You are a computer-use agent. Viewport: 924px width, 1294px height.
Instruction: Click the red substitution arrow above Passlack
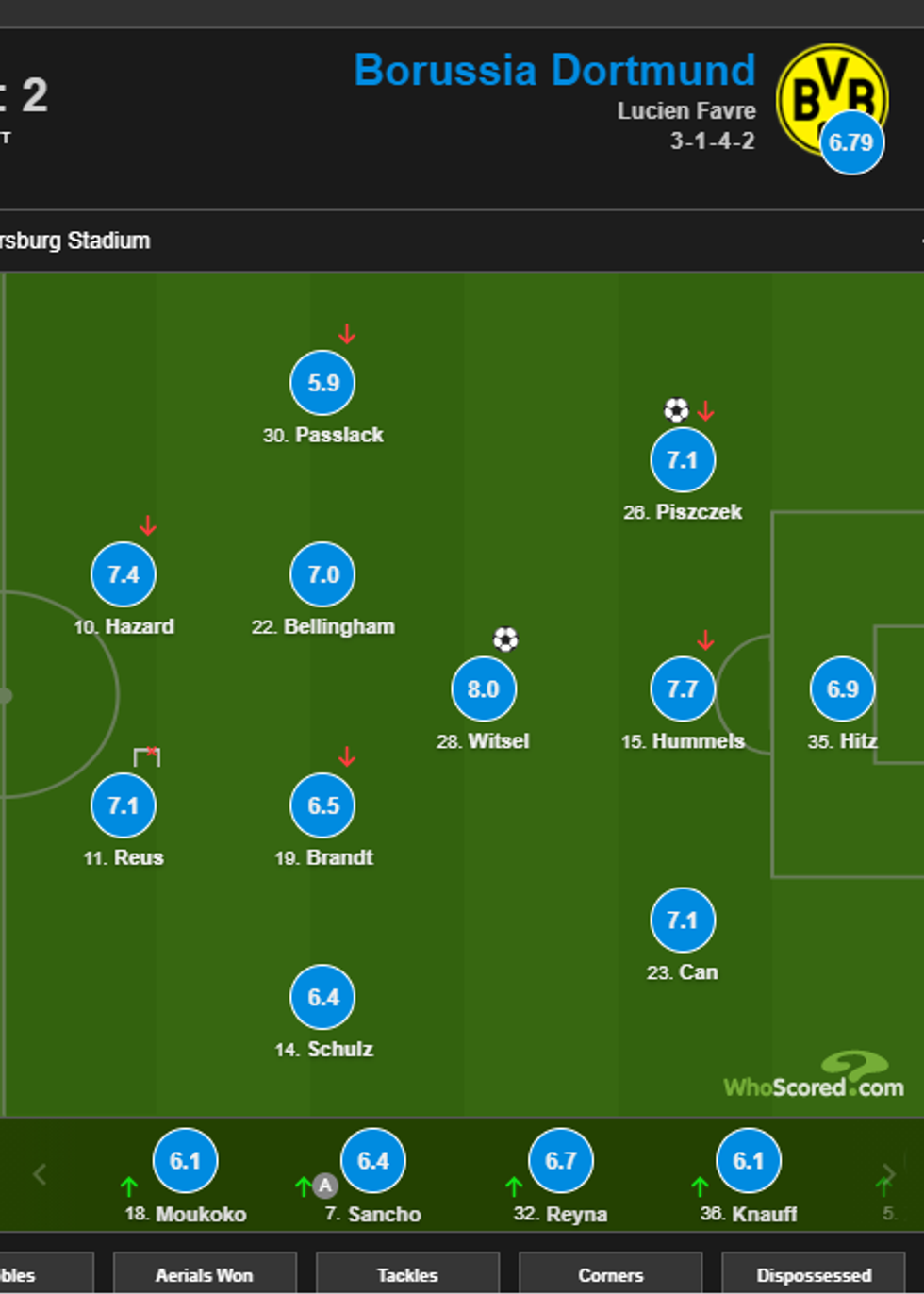coord(347,334)
